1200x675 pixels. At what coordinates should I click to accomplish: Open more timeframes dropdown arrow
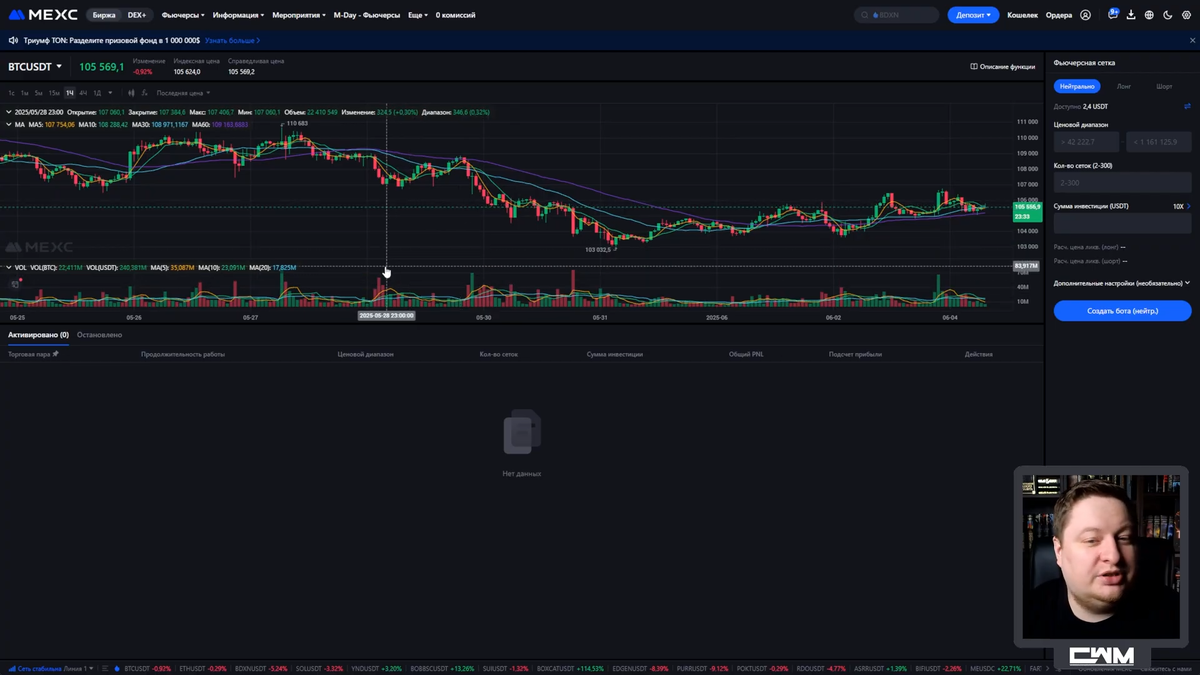point(110,93)
